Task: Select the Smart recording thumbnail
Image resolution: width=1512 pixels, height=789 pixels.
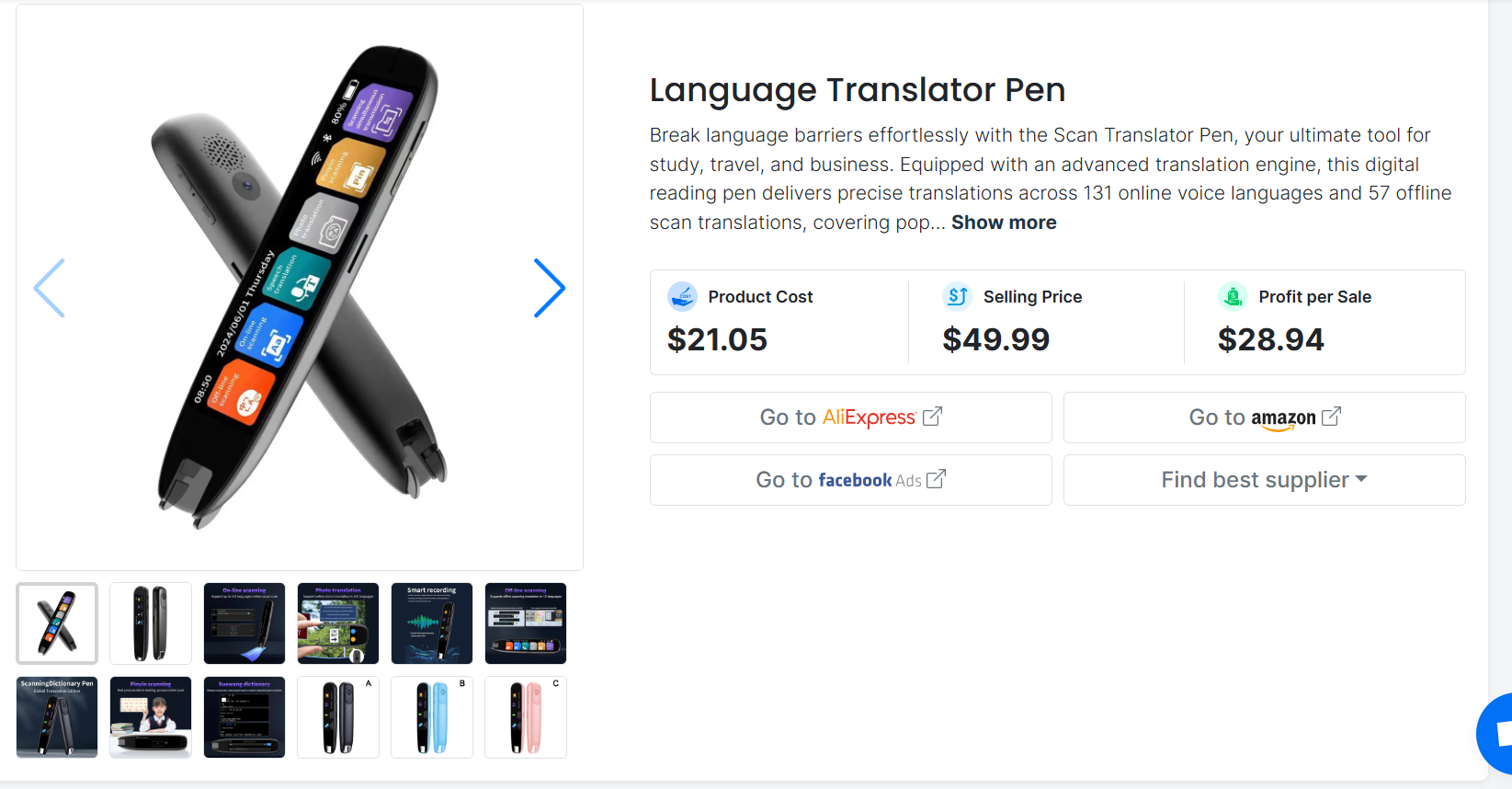Action: pyautogui.click(x=432, y=623)
